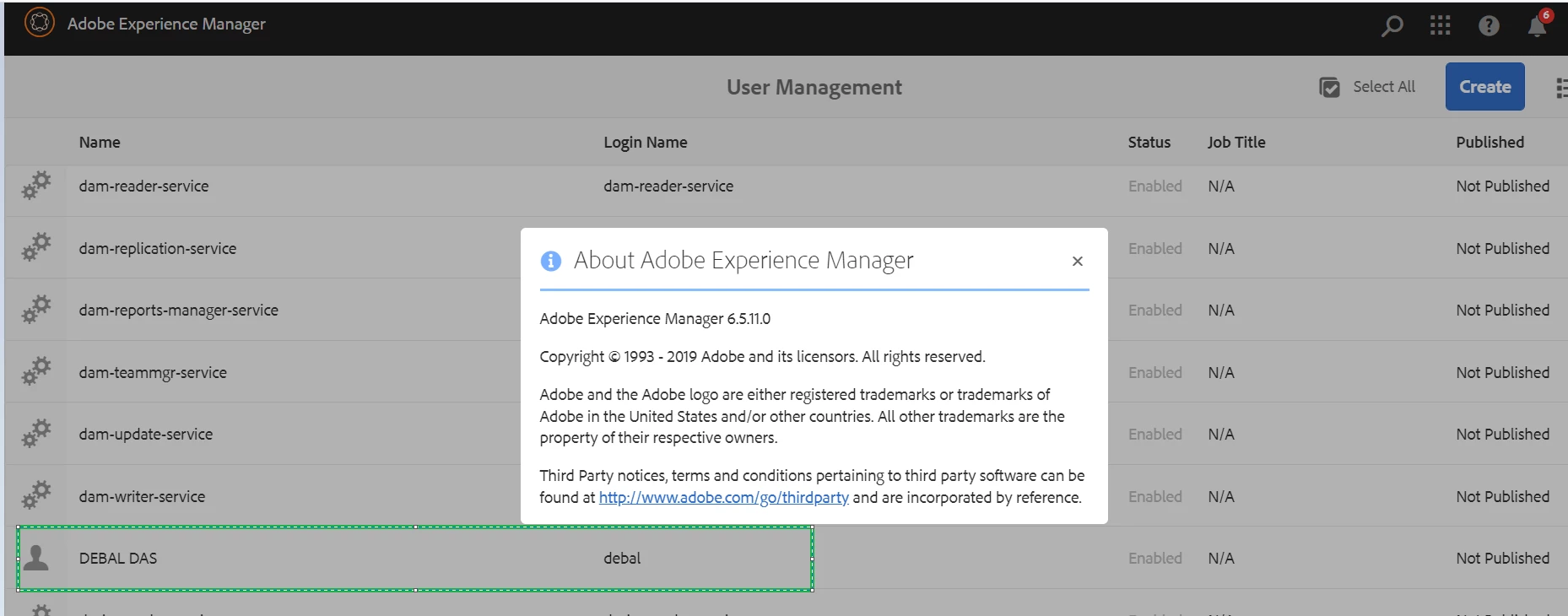Open the Adobe Experience Manager logo menu
This screenshot has height=616, width=1568.
40,23
